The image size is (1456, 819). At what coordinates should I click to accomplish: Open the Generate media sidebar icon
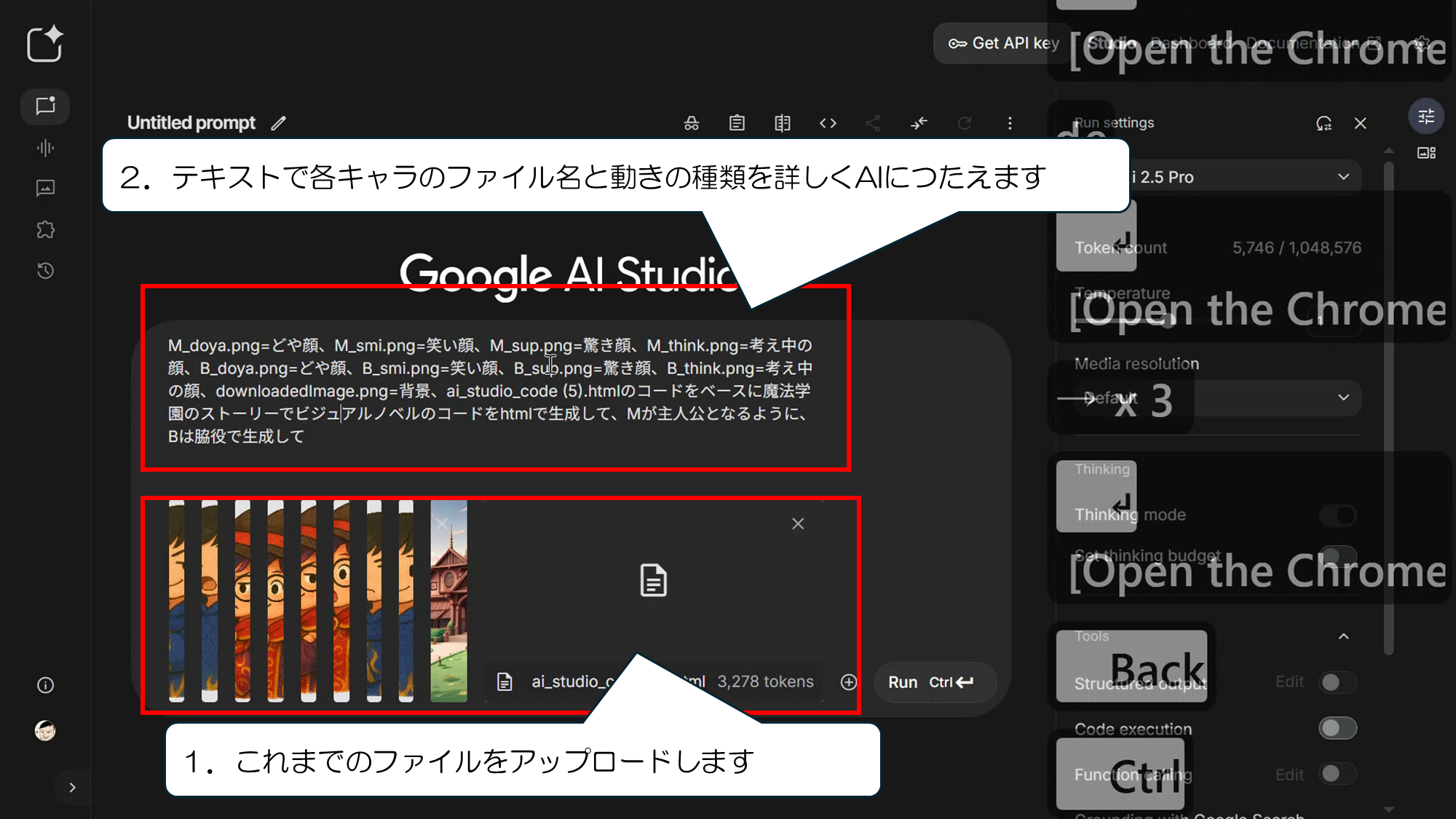[45, 189]
